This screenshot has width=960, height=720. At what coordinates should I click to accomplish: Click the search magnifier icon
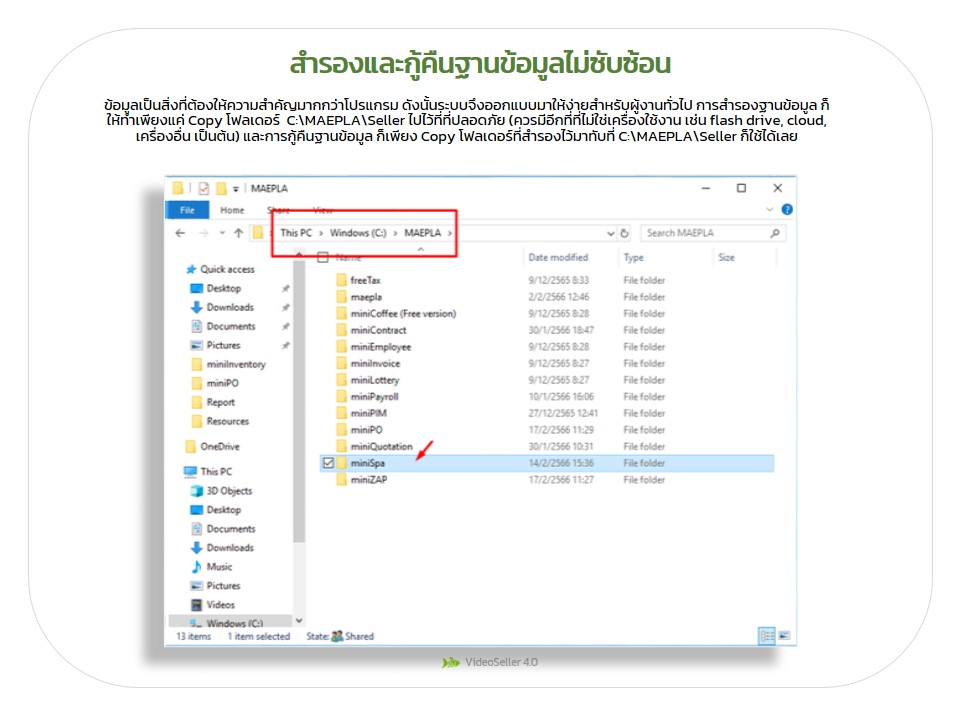pos(774,233)
